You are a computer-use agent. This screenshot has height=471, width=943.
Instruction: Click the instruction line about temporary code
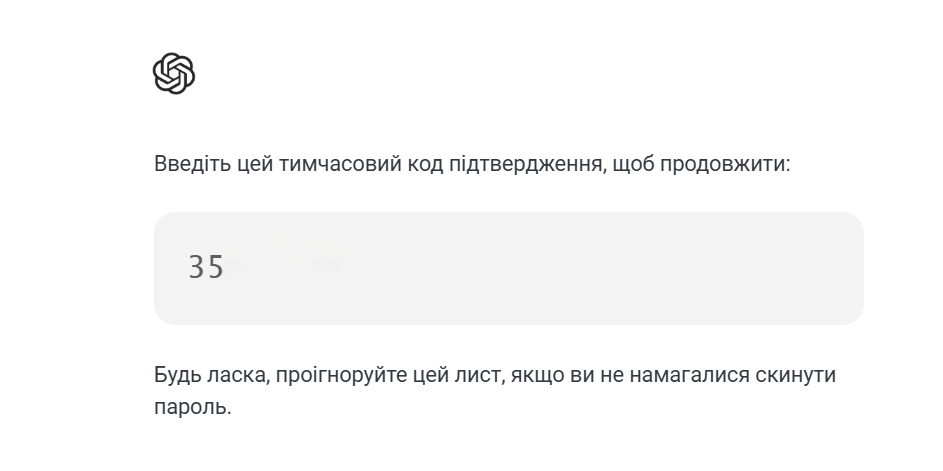[x=472, y=163]
